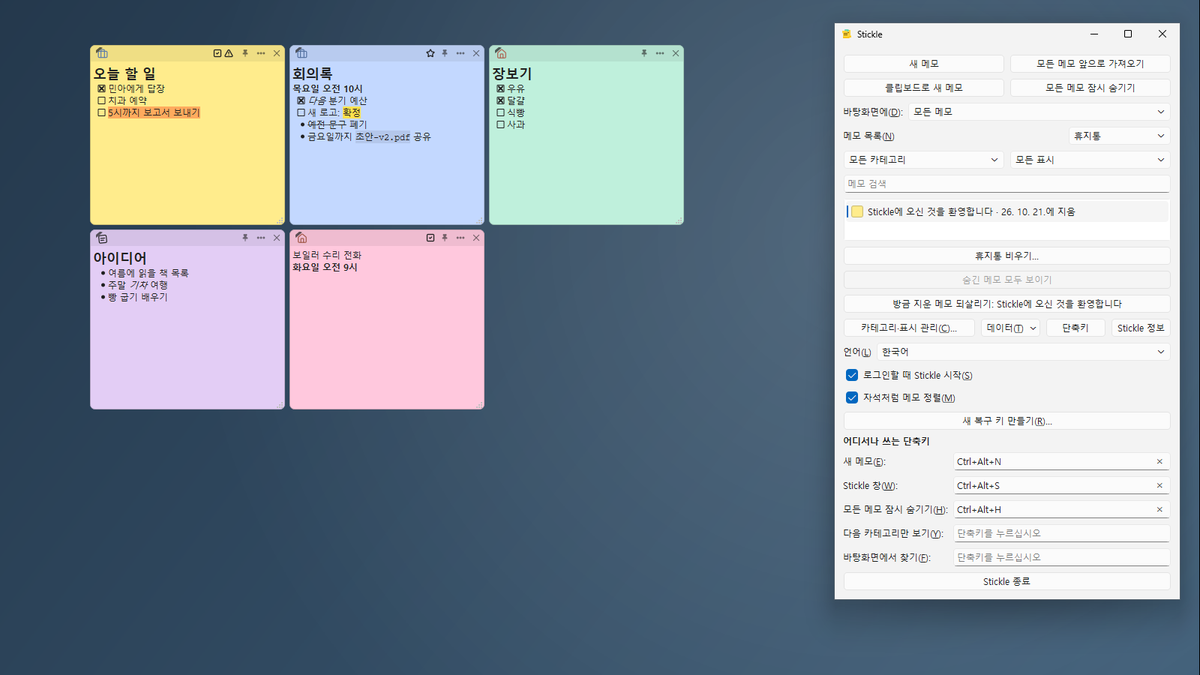Open the 모든 표시 filter dropdown

(x=1090, y=160)
